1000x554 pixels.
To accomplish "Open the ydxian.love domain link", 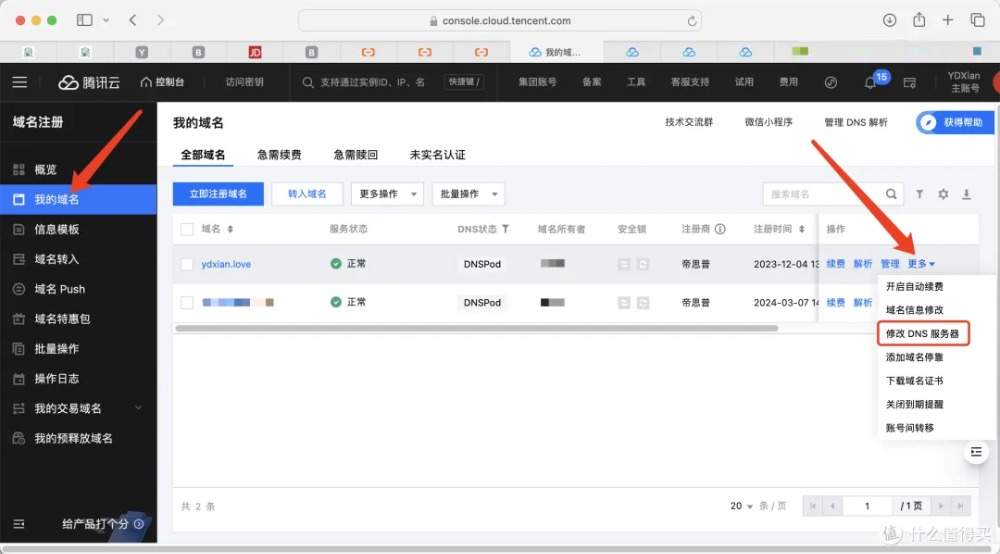I will click(226, 264).
